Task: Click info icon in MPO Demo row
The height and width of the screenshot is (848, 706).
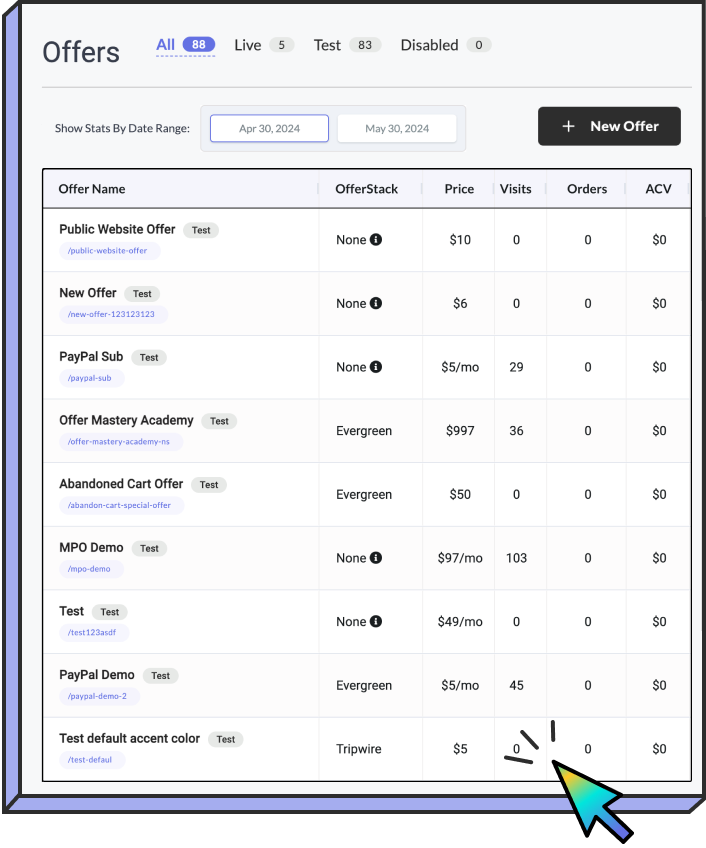Action: click(x=376, y=558)
